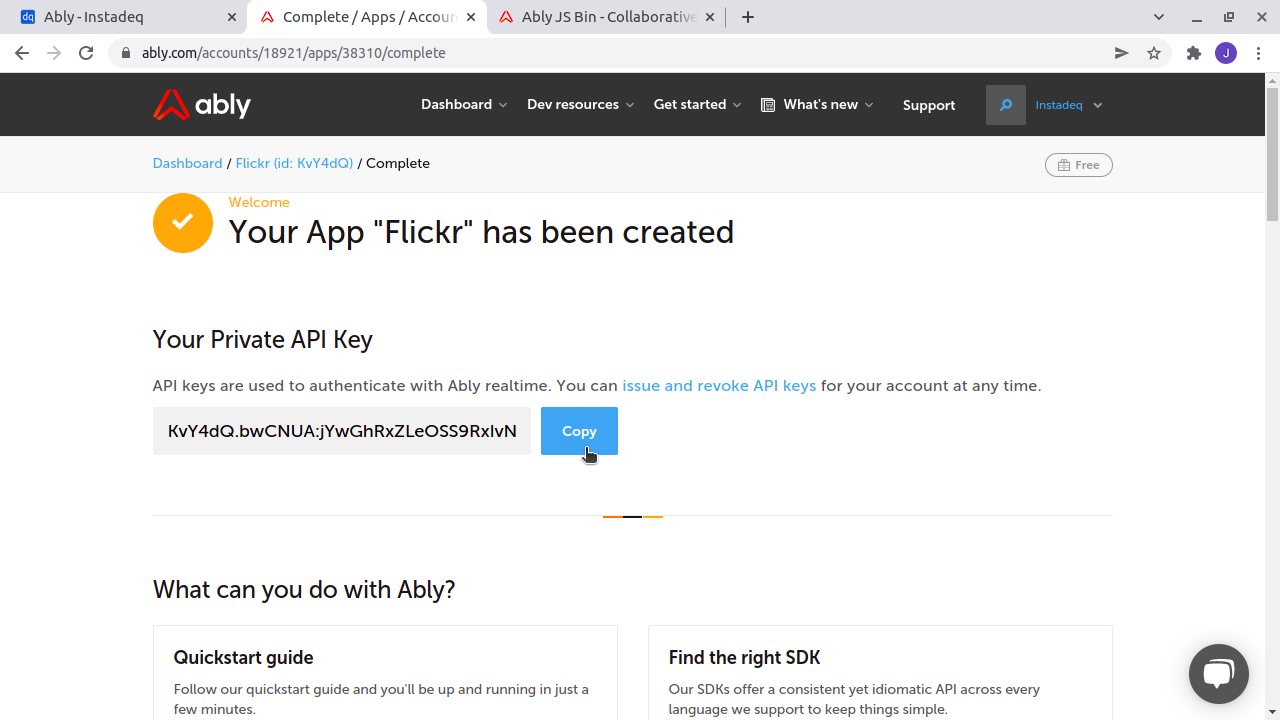This screenshot has width=1280, height=720.
Task: Expand the Dev resources dropdown
Action: coord(581,105)
